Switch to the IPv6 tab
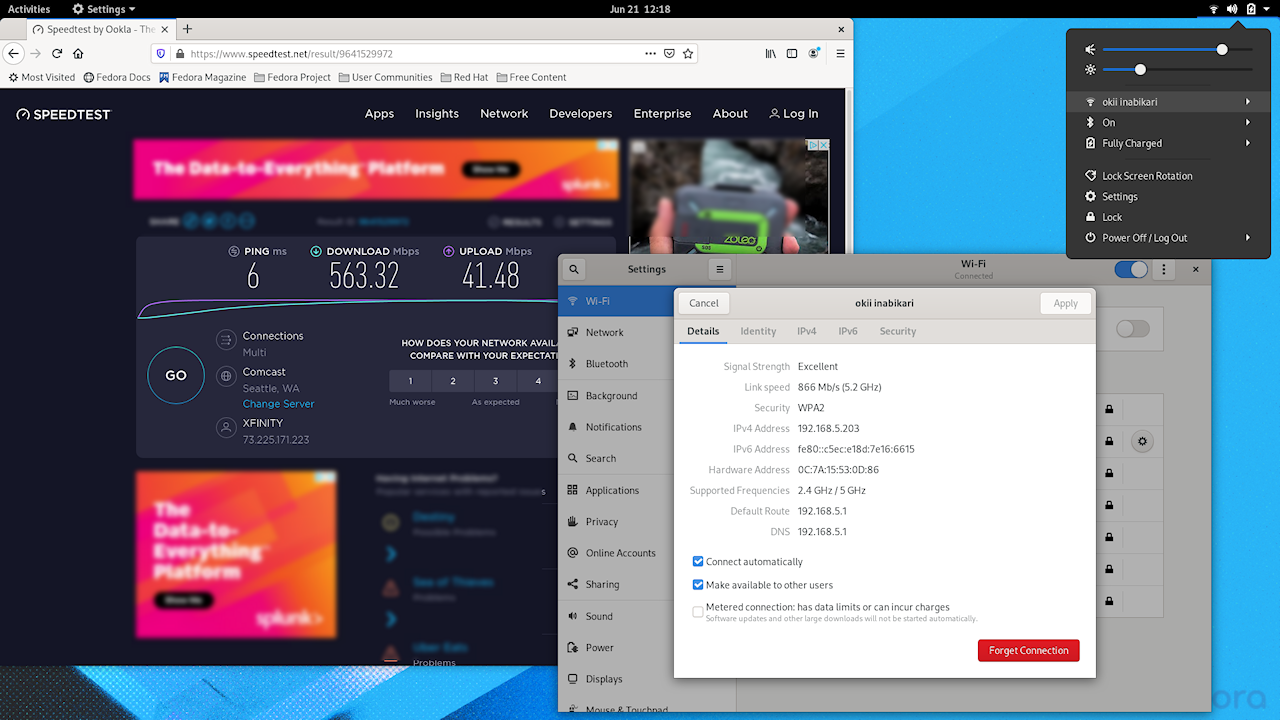 [x=848, y=331]
